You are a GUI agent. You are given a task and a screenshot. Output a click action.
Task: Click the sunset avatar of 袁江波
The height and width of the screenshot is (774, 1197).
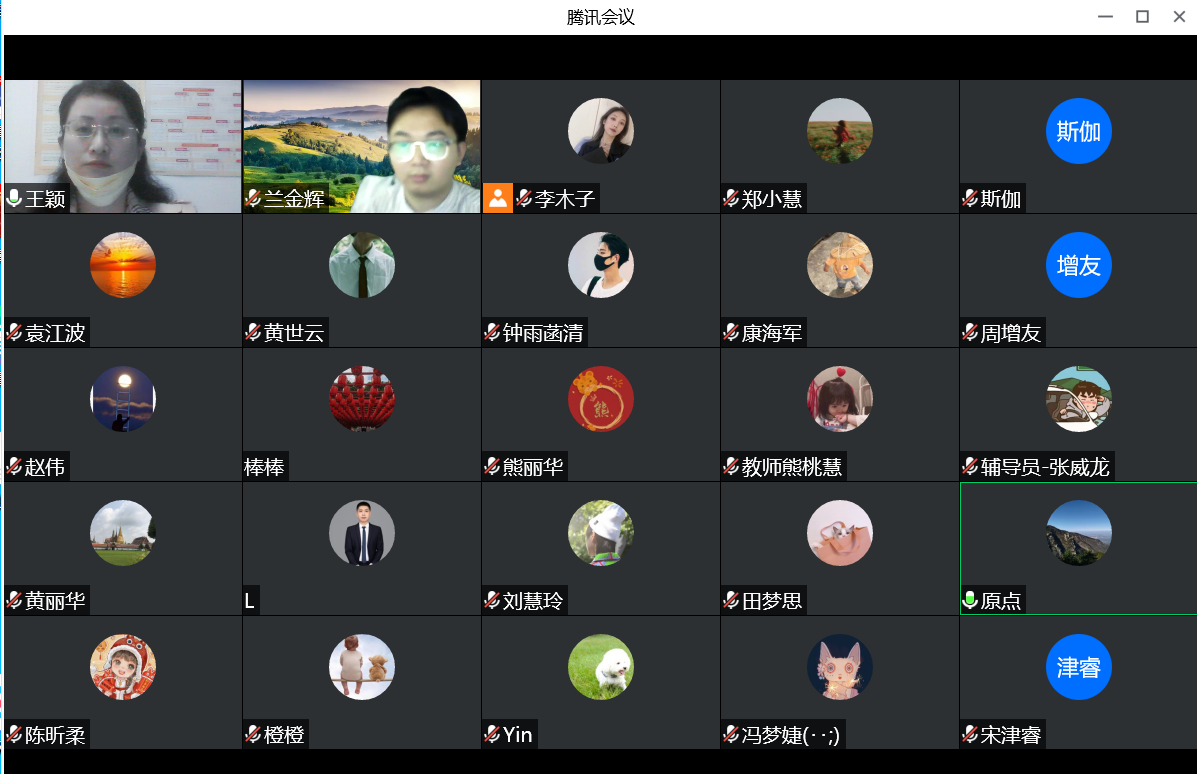click(x=123, y=265)
